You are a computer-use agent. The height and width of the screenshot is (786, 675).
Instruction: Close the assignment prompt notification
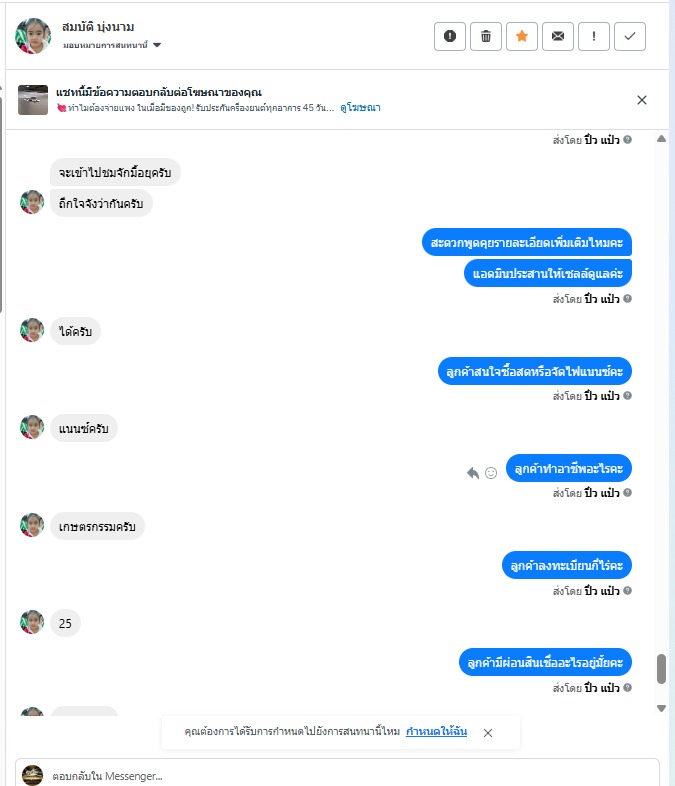tap(488, 733)
